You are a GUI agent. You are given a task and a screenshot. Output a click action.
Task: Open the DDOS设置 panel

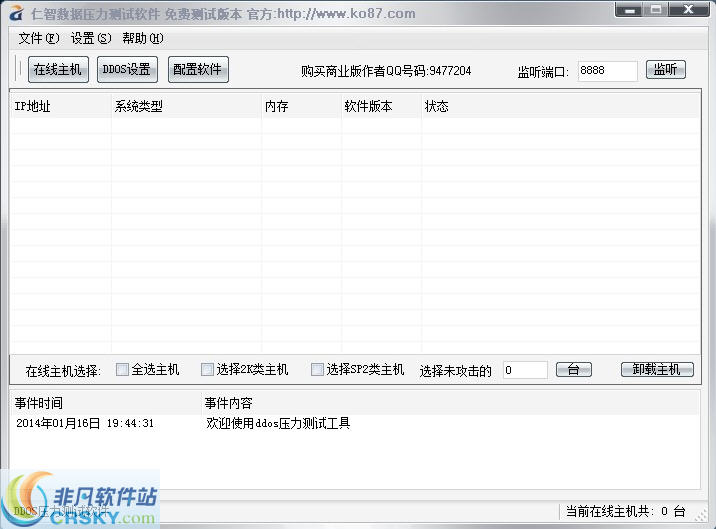pyautogui.click(x=127, y=69)
